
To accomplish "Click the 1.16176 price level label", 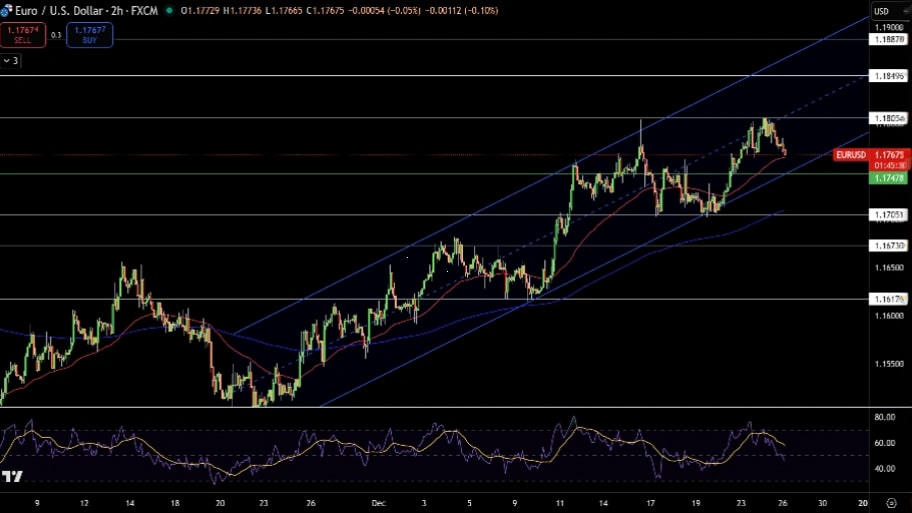I will point(889,298).
